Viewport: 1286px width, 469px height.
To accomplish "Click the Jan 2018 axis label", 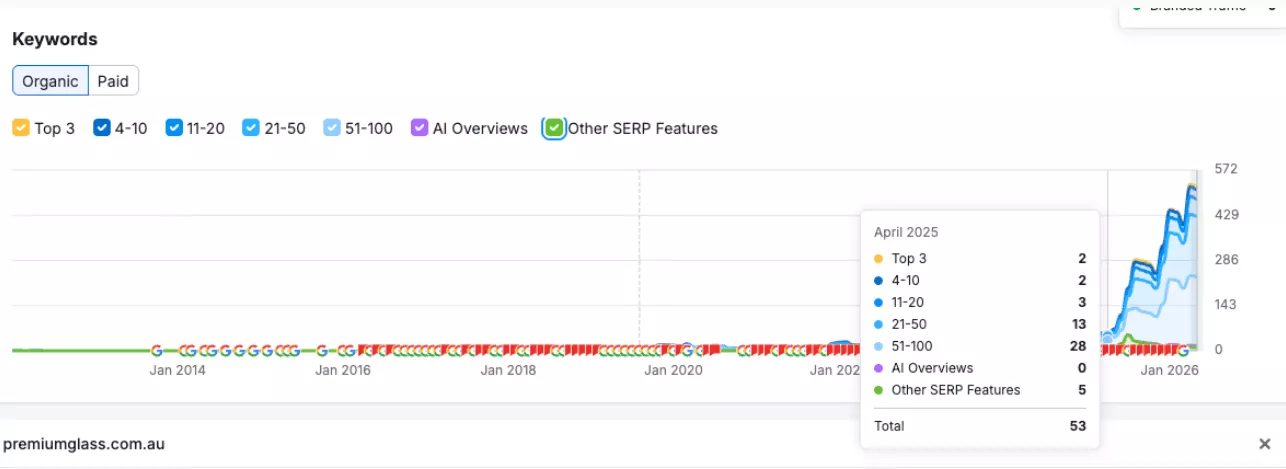I will 508,371.
